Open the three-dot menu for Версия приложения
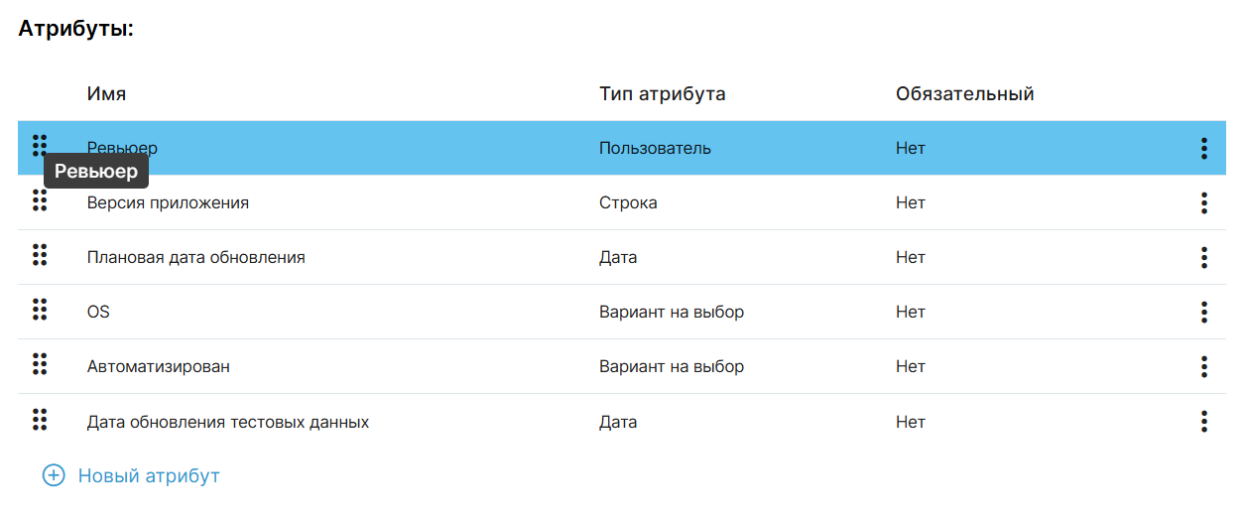1246x521 pixels. point(1204,203)
